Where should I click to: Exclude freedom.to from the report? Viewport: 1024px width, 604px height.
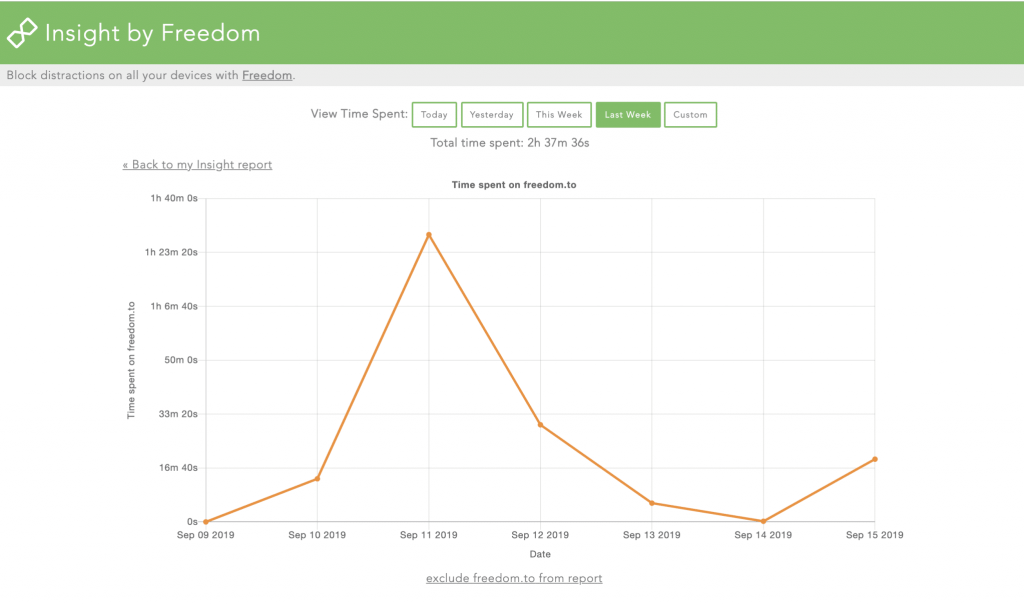coord(514,578)
